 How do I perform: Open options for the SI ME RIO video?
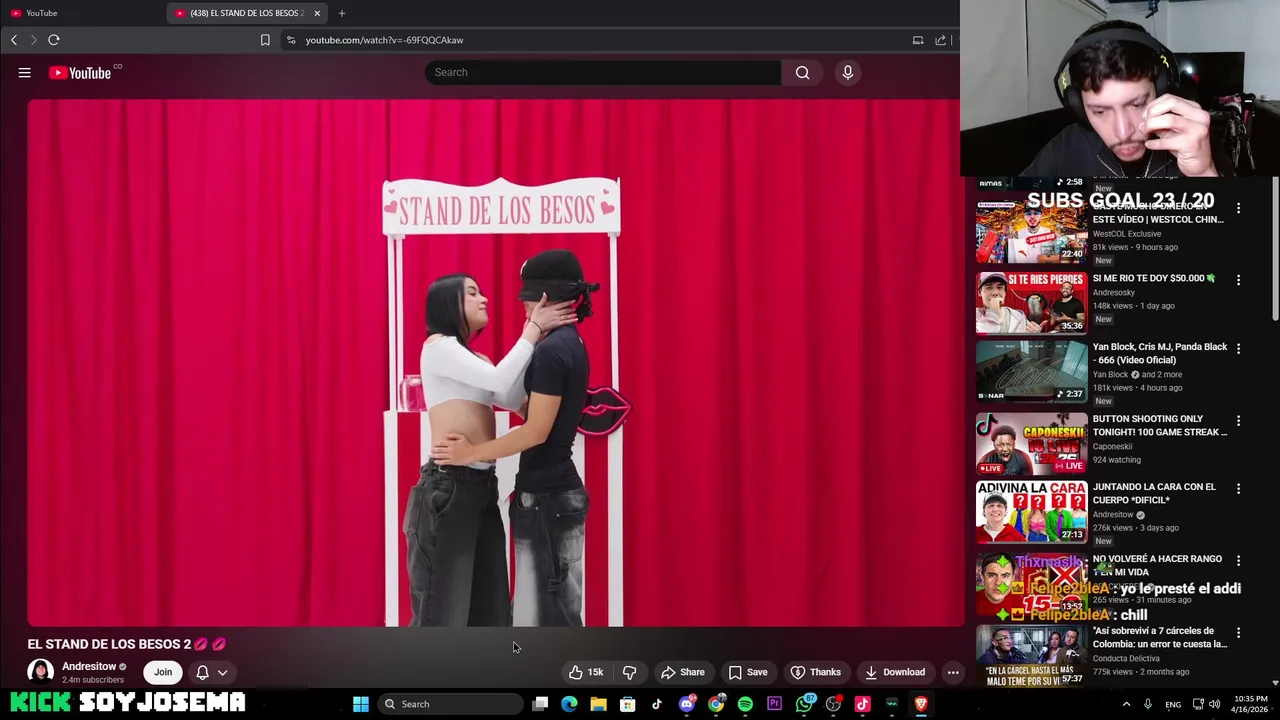[1238, 279]
